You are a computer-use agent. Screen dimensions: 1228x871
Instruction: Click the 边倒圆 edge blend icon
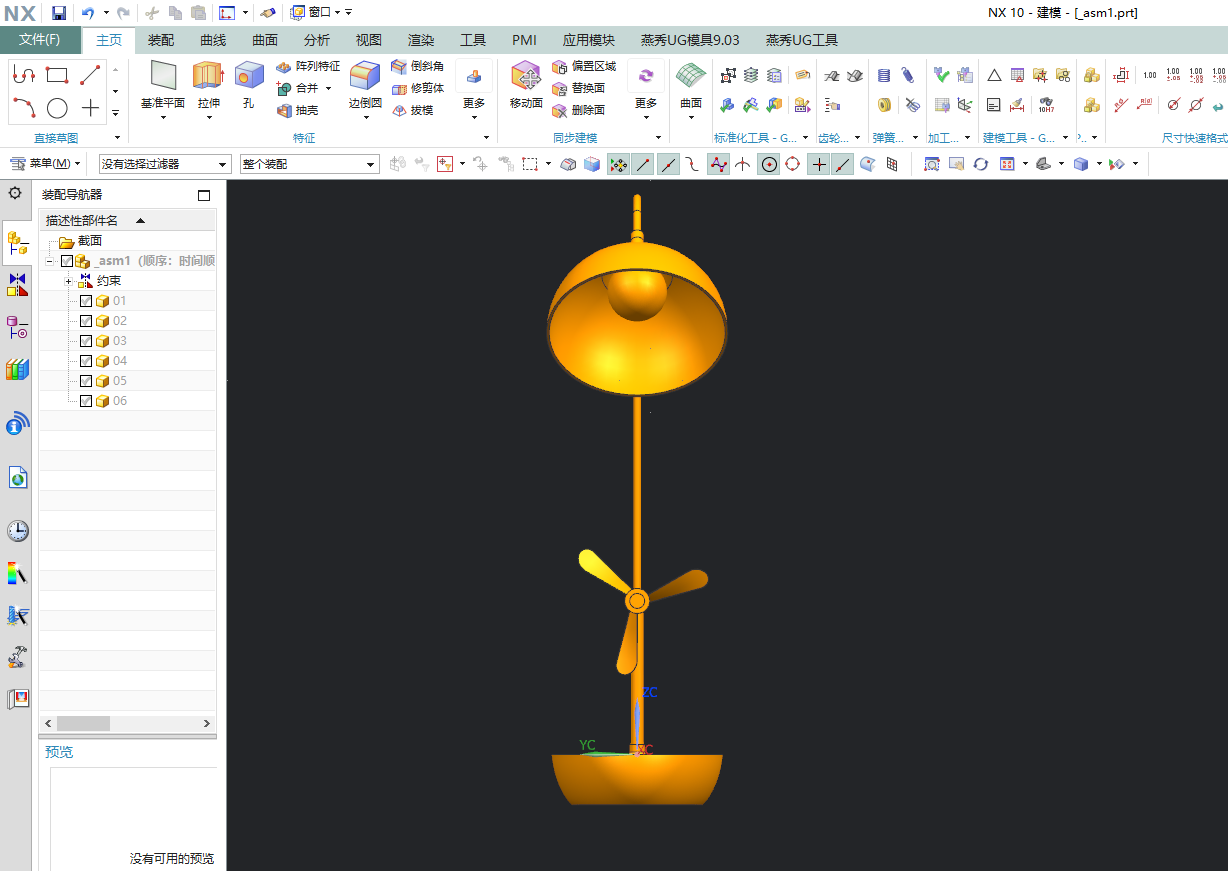click(365, 75)
